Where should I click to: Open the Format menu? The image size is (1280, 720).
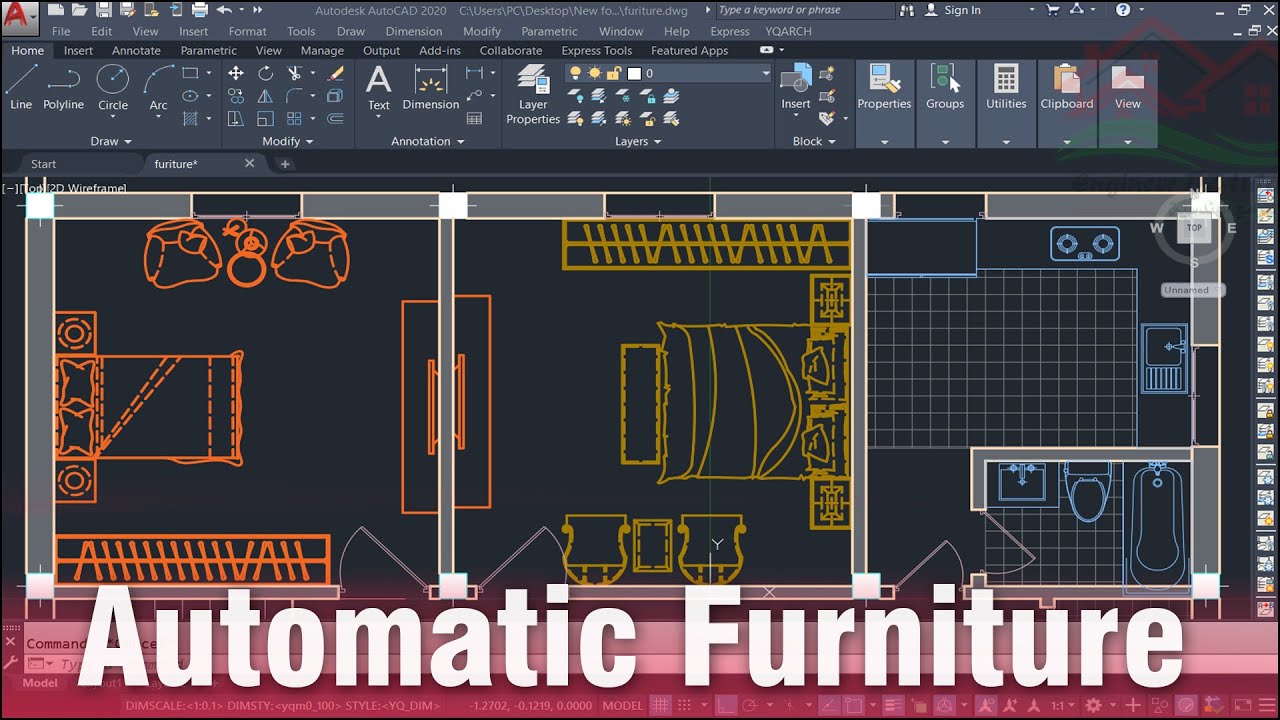[247, 31]
